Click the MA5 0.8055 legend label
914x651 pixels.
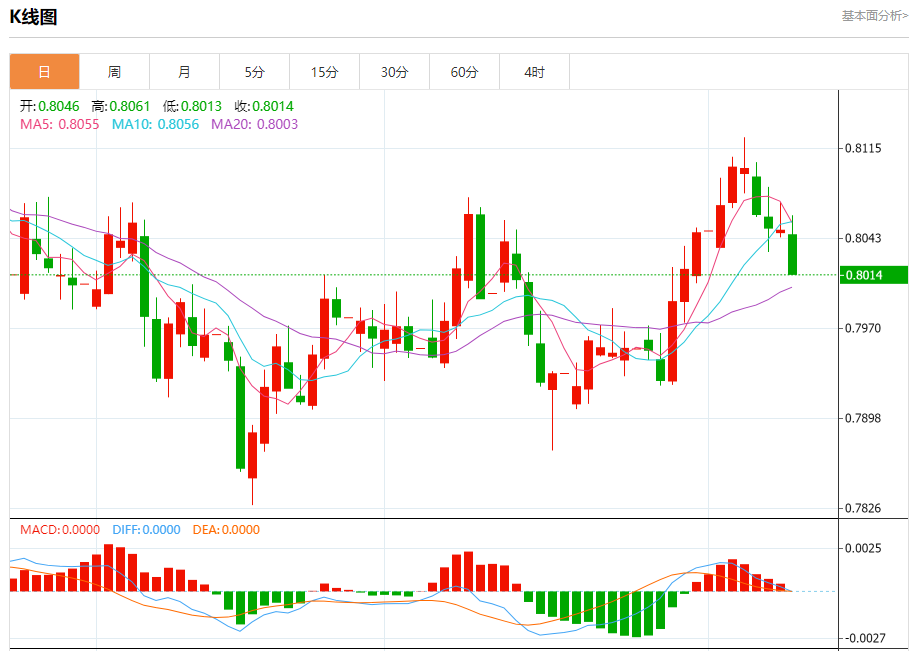(59, 124)
